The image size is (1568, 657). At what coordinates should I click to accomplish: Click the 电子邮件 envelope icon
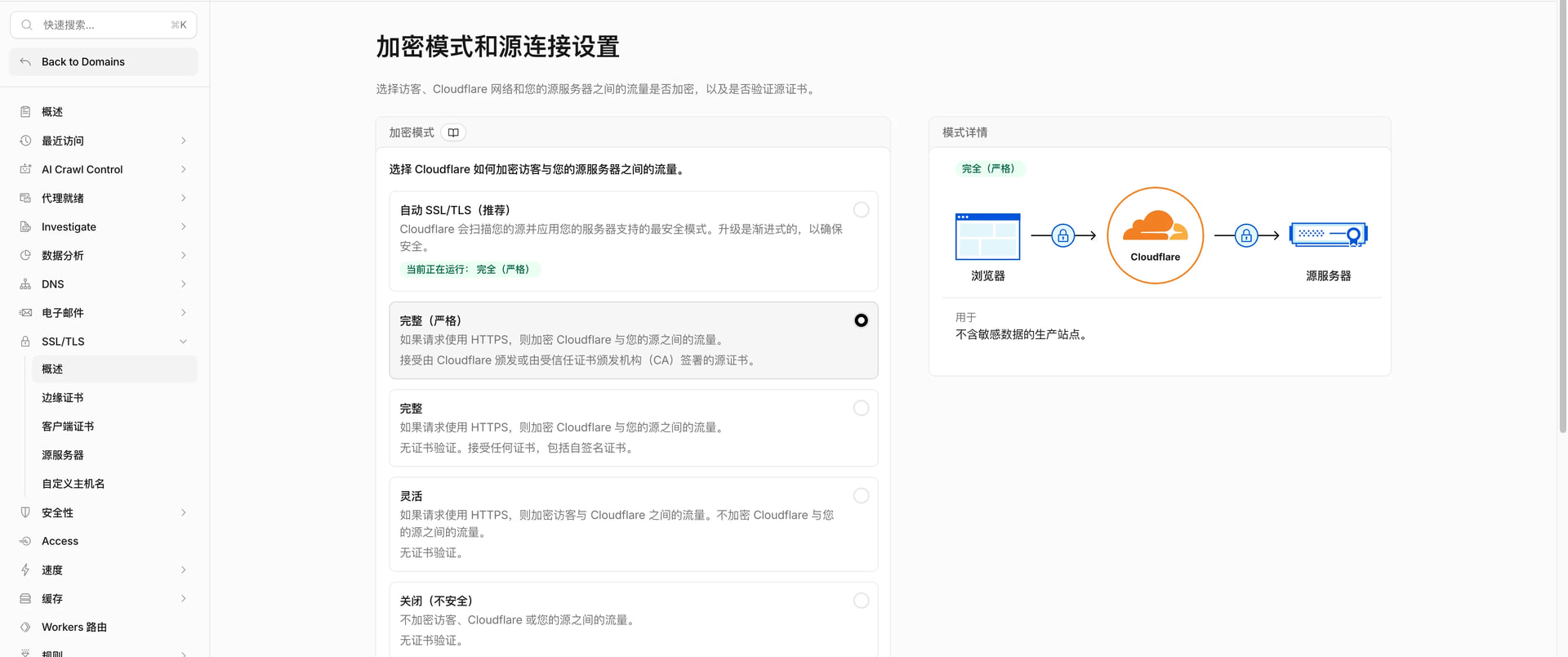pyautogui.click(x=25, y=312)
